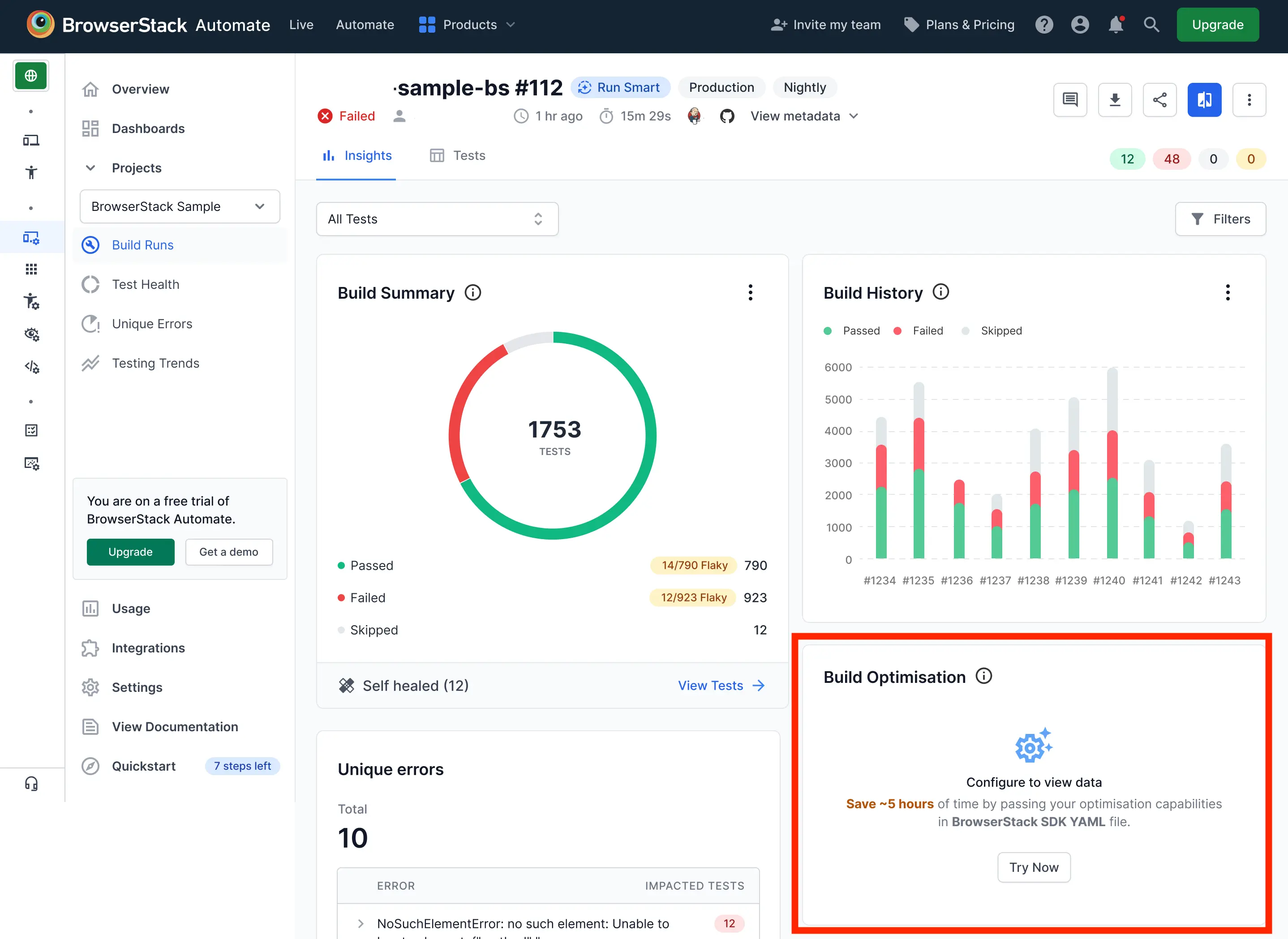Toggle the Skipped legend in Build History
This screenshot has width=1288, height=939.
coord(992,330)
